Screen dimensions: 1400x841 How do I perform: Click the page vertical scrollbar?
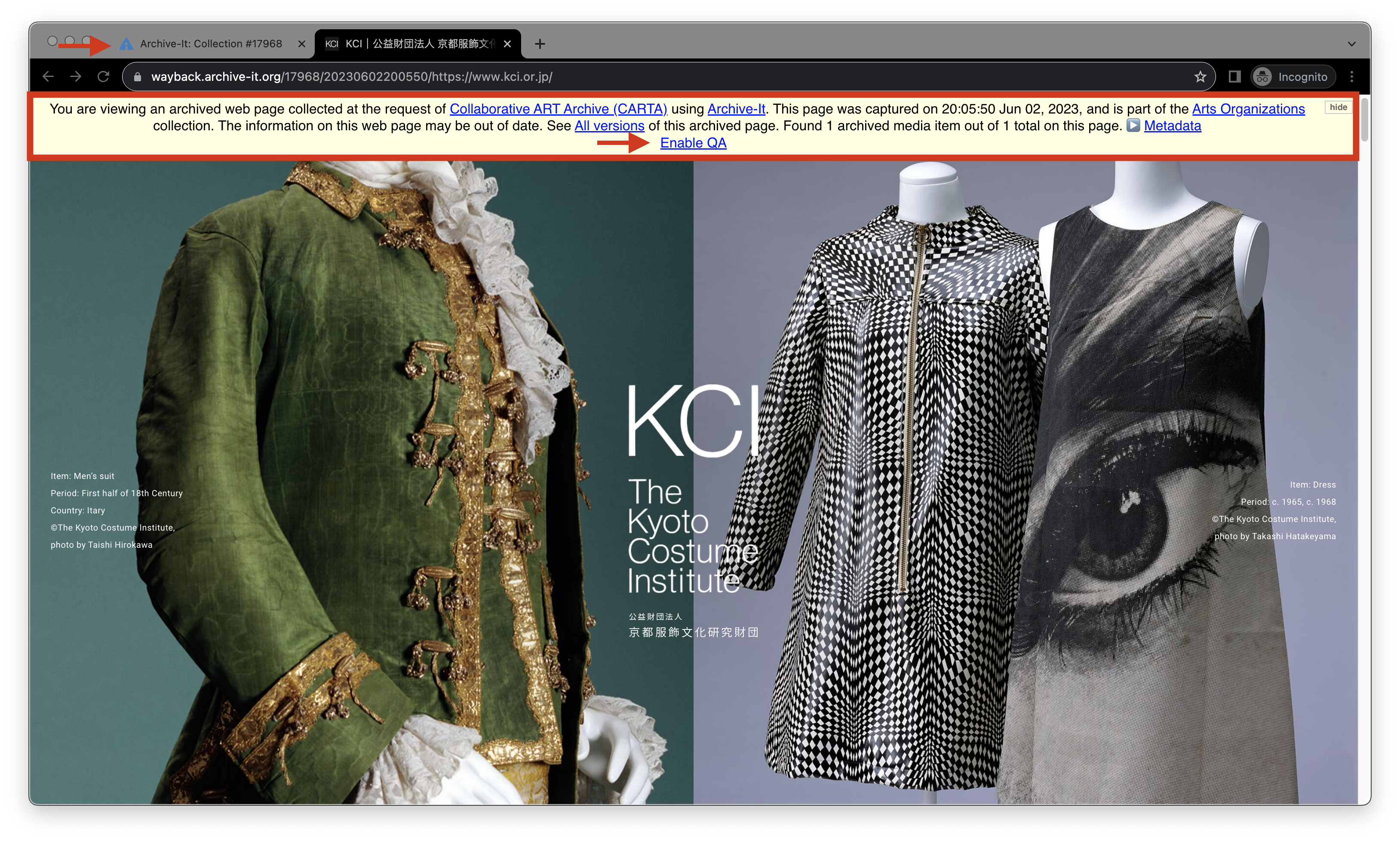point(1364,120)
